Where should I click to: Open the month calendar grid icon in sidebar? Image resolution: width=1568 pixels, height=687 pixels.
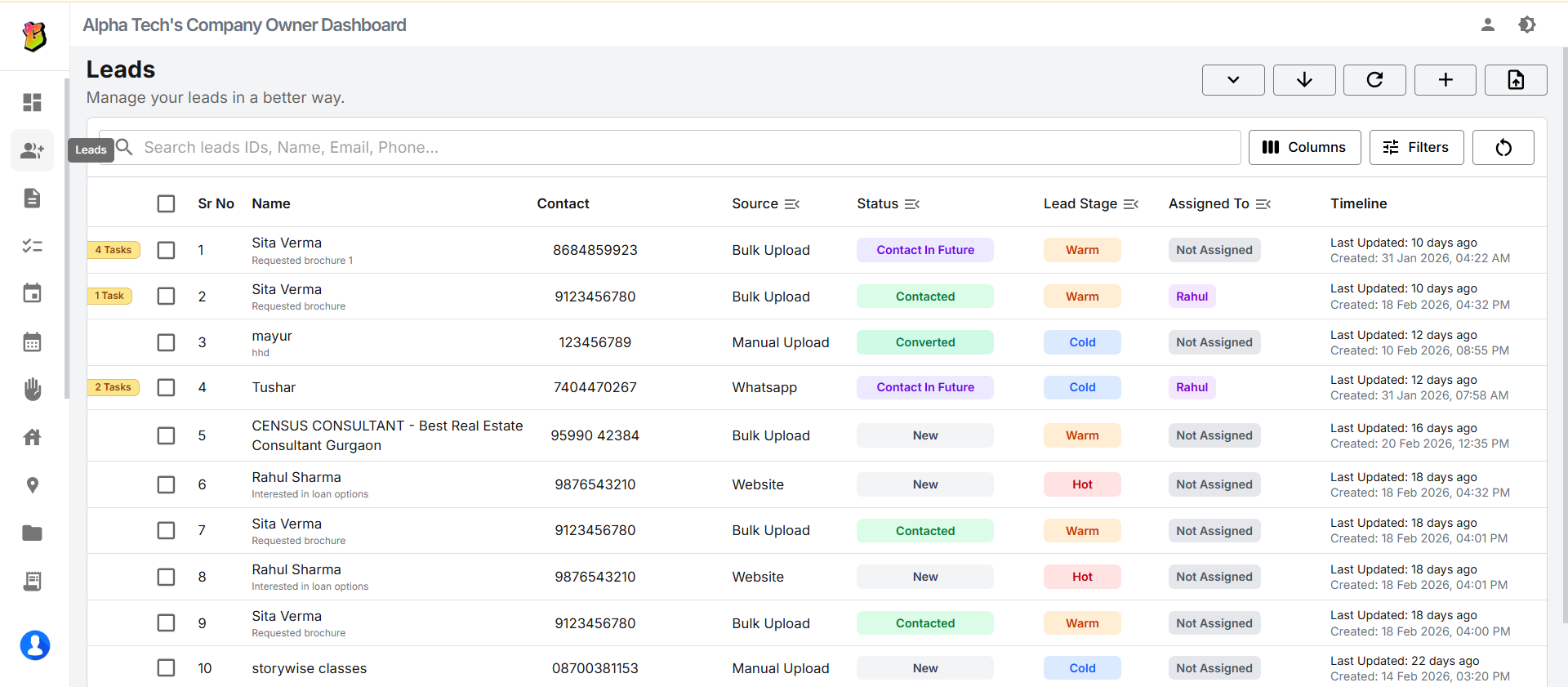click(x=32, y=341)
